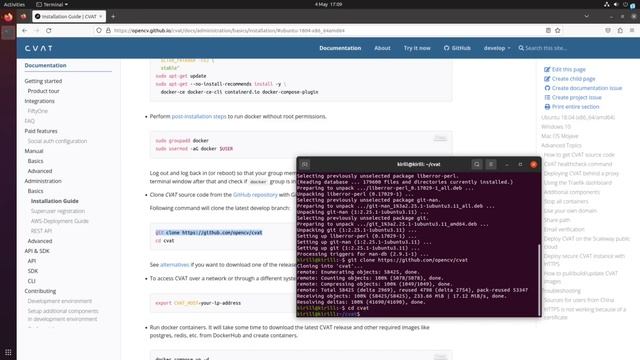Open Show Applications grid in dock
Image resolution: width=640 pixels, height=360 pixels.
(8, 352)
